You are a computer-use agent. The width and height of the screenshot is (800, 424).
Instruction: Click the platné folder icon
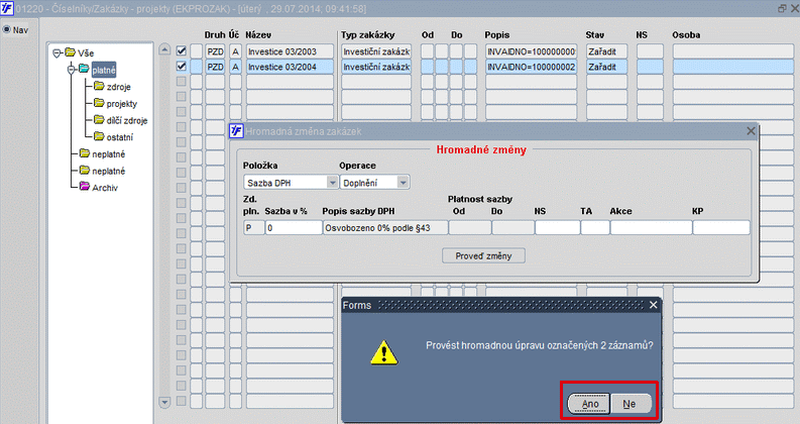(x=84, y=69)
